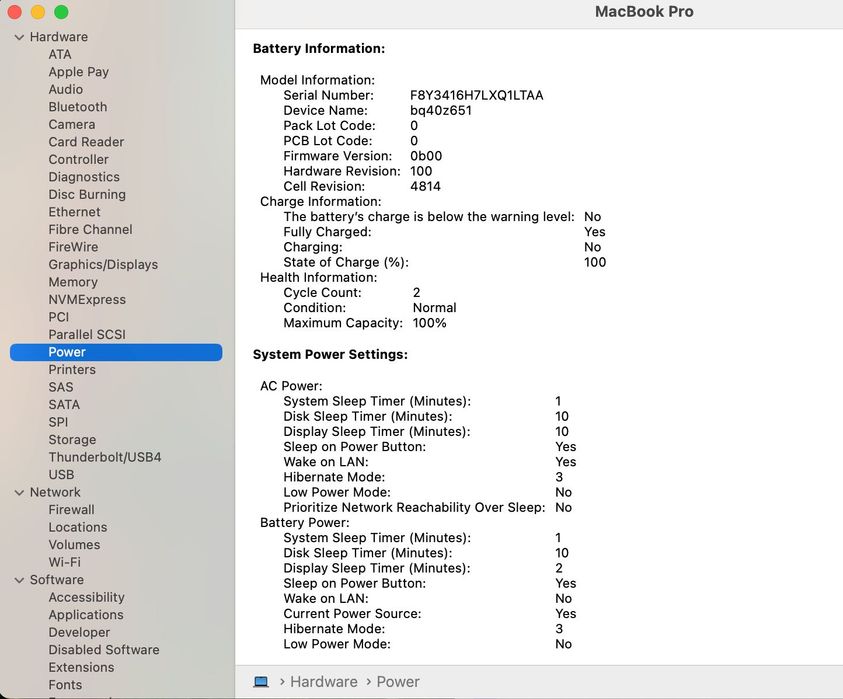Open the Memory entry
The width and height of the screenshot is (843, 699).
(x=73, y=282)
